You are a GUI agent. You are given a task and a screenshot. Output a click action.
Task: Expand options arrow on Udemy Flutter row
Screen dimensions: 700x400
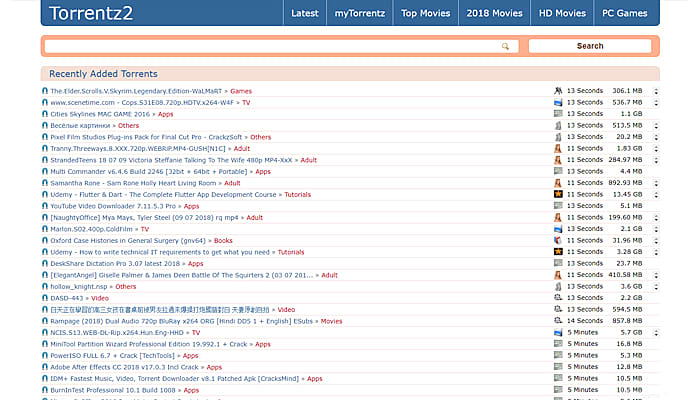pyautogui.click(x=656, y=195)
